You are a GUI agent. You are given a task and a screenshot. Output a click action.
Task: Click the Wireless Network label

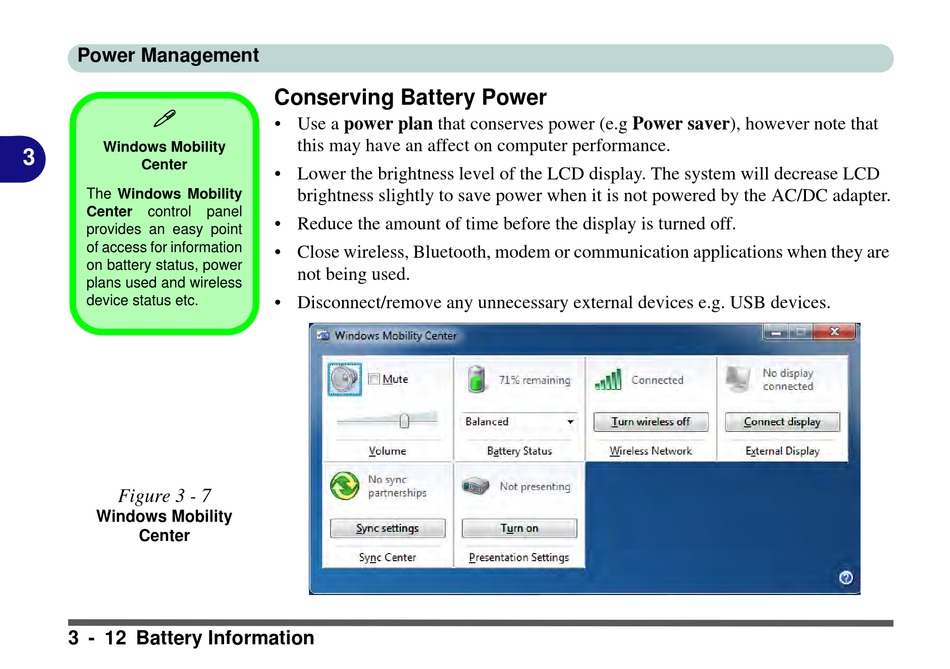click(651, 451)
